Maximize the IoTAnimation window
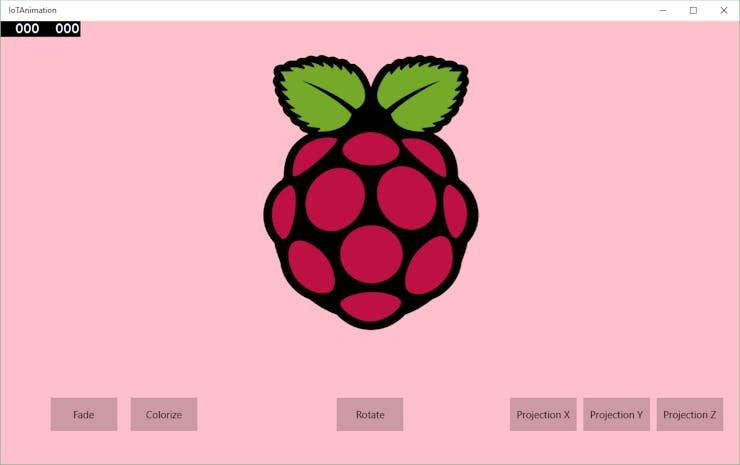The height and width of the screenshot is (465, 740). click(x=693, y=10)
